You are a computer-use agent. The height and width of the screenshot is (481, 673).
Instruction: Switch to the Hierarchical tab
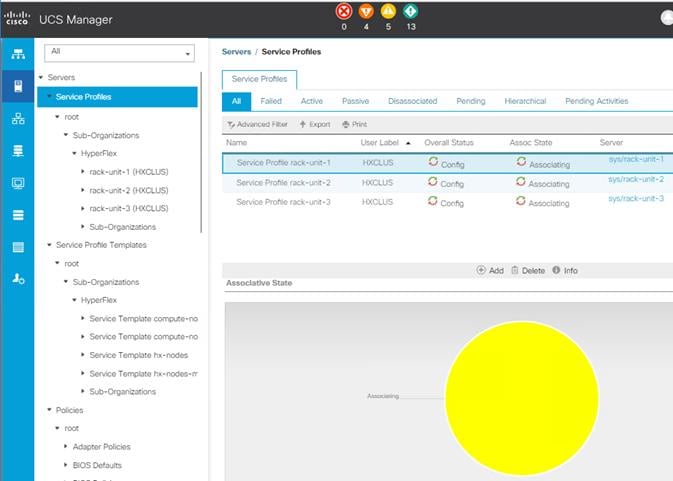click(x=525, y=101)
